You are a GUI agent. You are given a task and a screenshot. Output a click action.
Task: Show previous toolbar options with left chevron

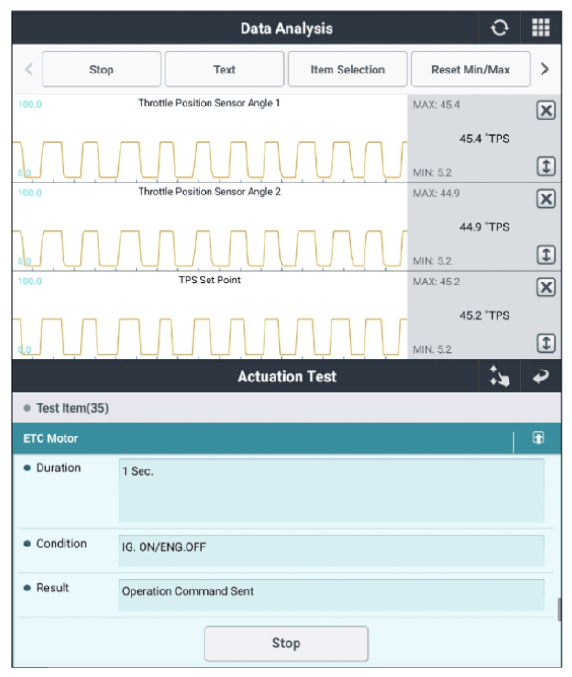[x=29, y=69]
